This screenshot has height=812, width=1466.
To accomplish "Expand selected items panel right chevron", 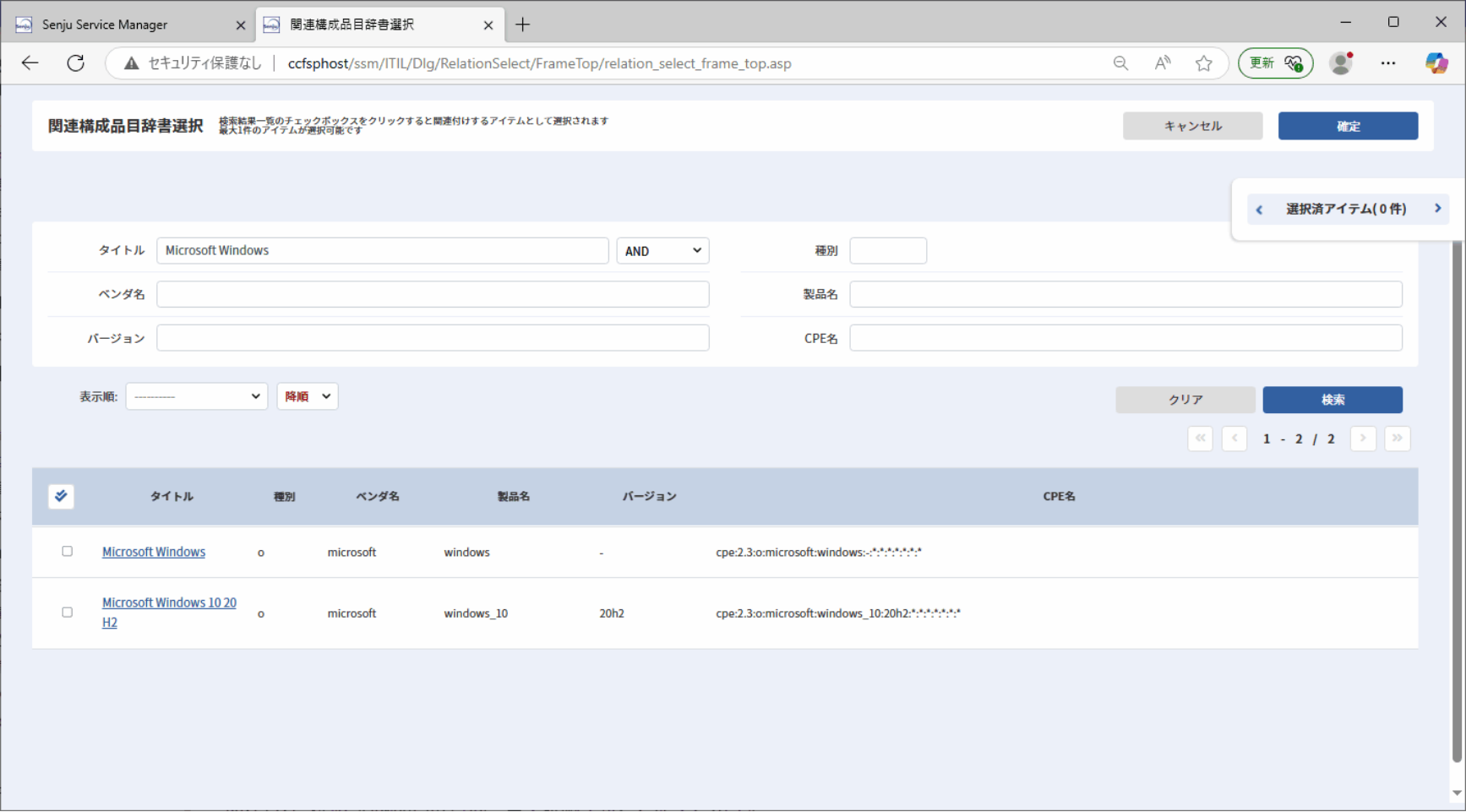I will [x=1437, y=209].
